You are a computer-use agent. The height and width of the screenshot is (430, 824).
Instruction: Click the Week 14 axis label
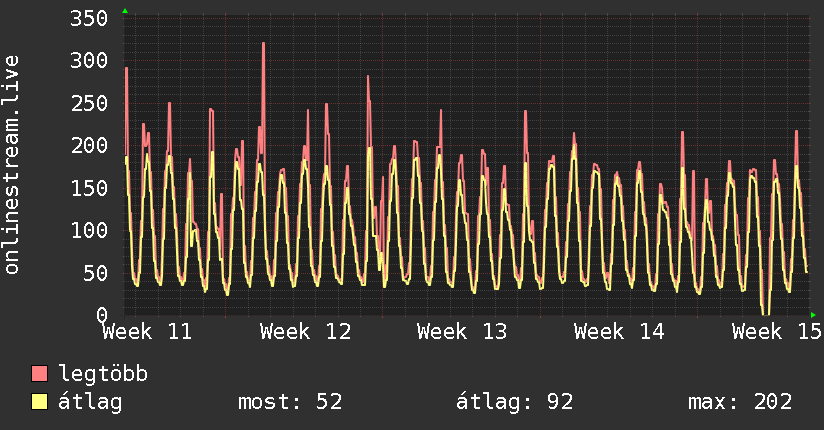[619, 332]
